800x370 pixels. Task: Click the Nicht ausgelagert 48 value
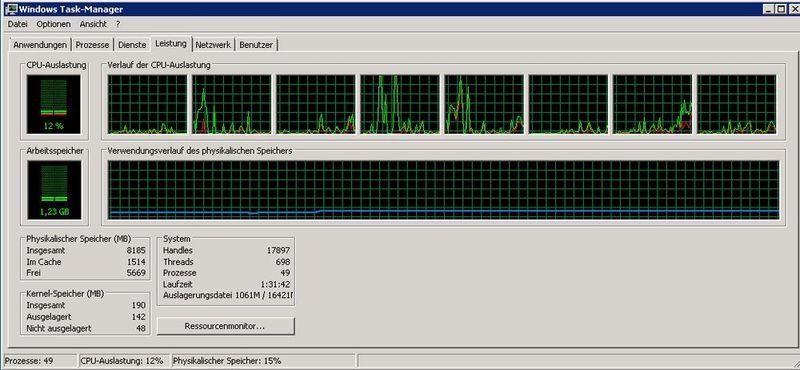click(141, 328)
